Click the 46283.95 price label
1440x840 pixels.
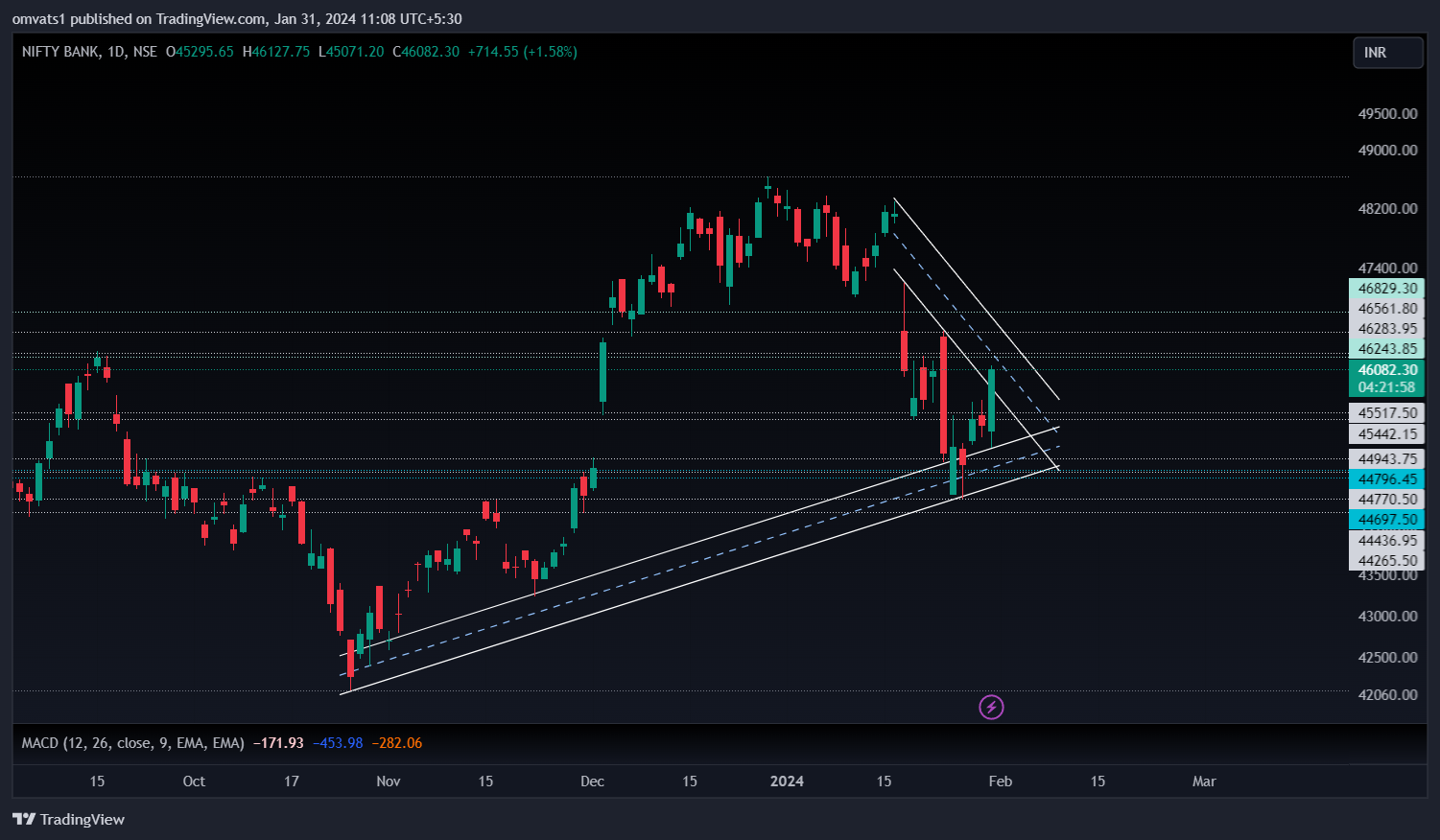click(1386, 329)
